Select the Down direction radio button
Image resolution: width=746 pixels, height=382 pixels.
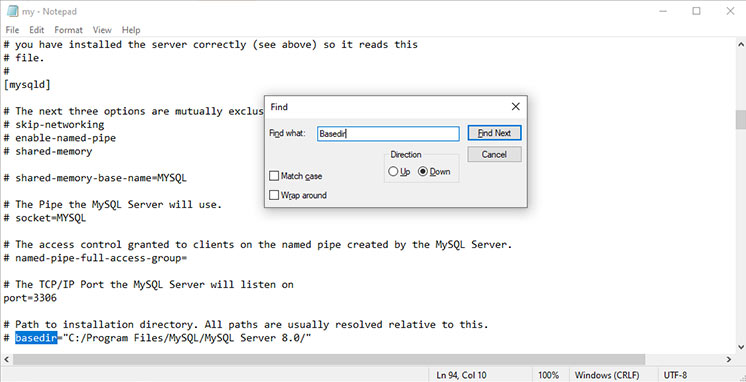[x=434, y=172]
